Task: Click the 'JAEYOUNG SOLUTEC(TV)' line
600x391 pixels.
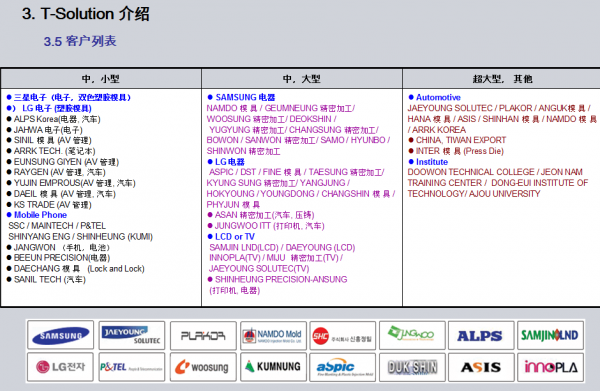Action: pyautogui.click(x=259, y=269)
